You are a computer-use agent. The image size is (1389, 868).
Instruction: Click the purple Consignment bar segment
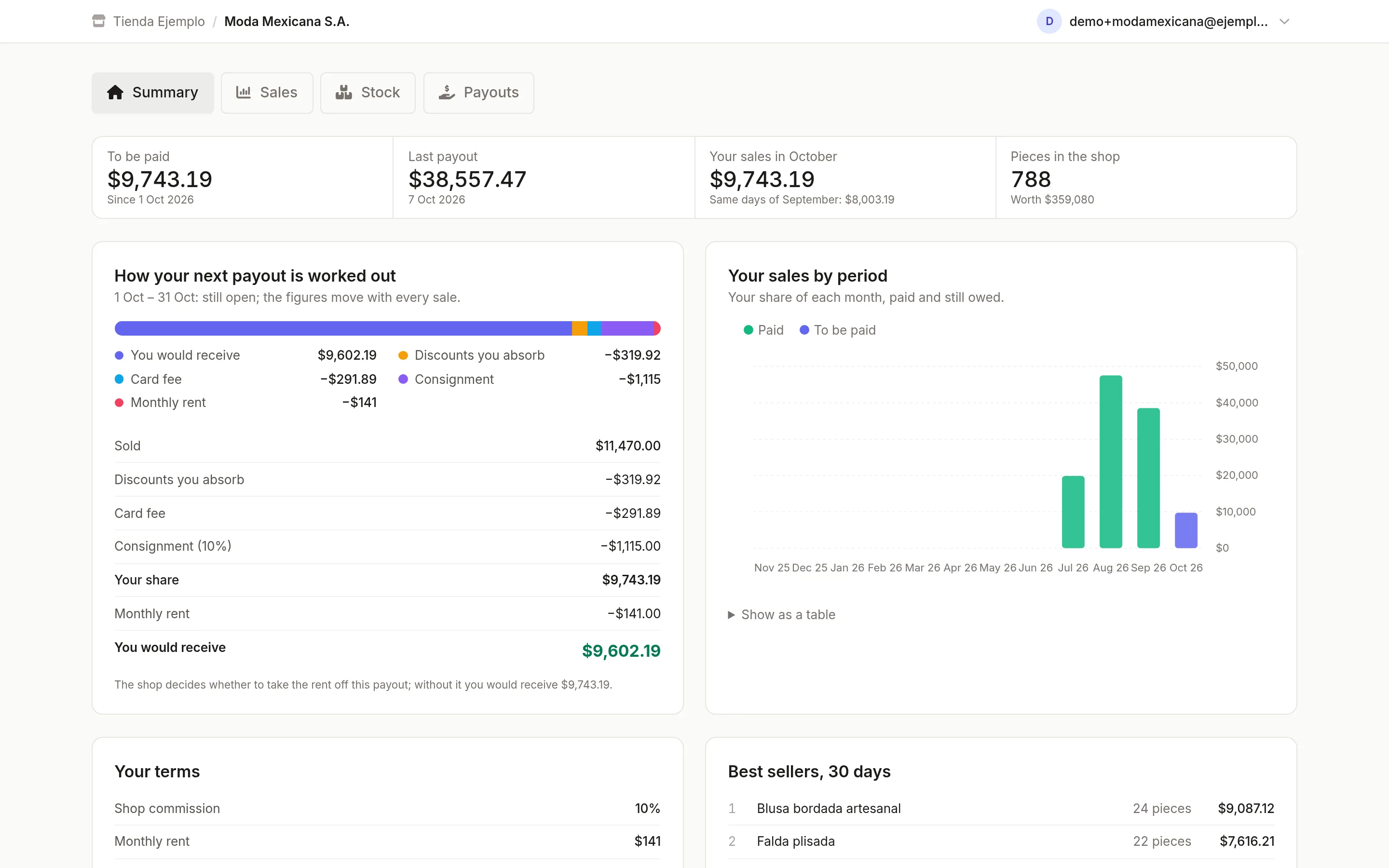coord(627,328)
